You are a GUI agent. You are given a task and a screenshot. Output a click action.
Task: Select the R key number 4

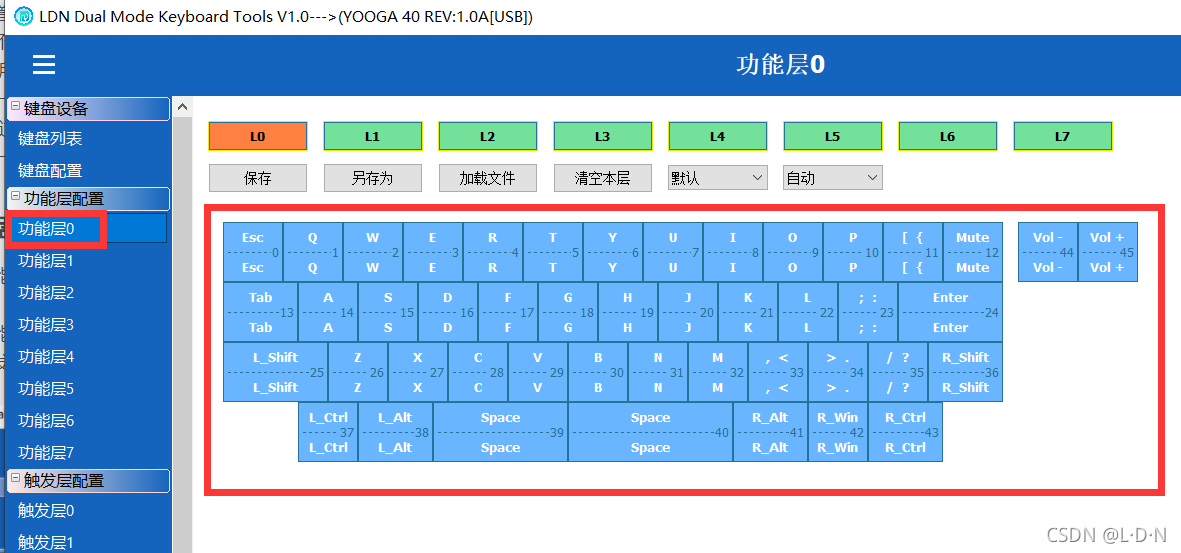pos(493,252)
